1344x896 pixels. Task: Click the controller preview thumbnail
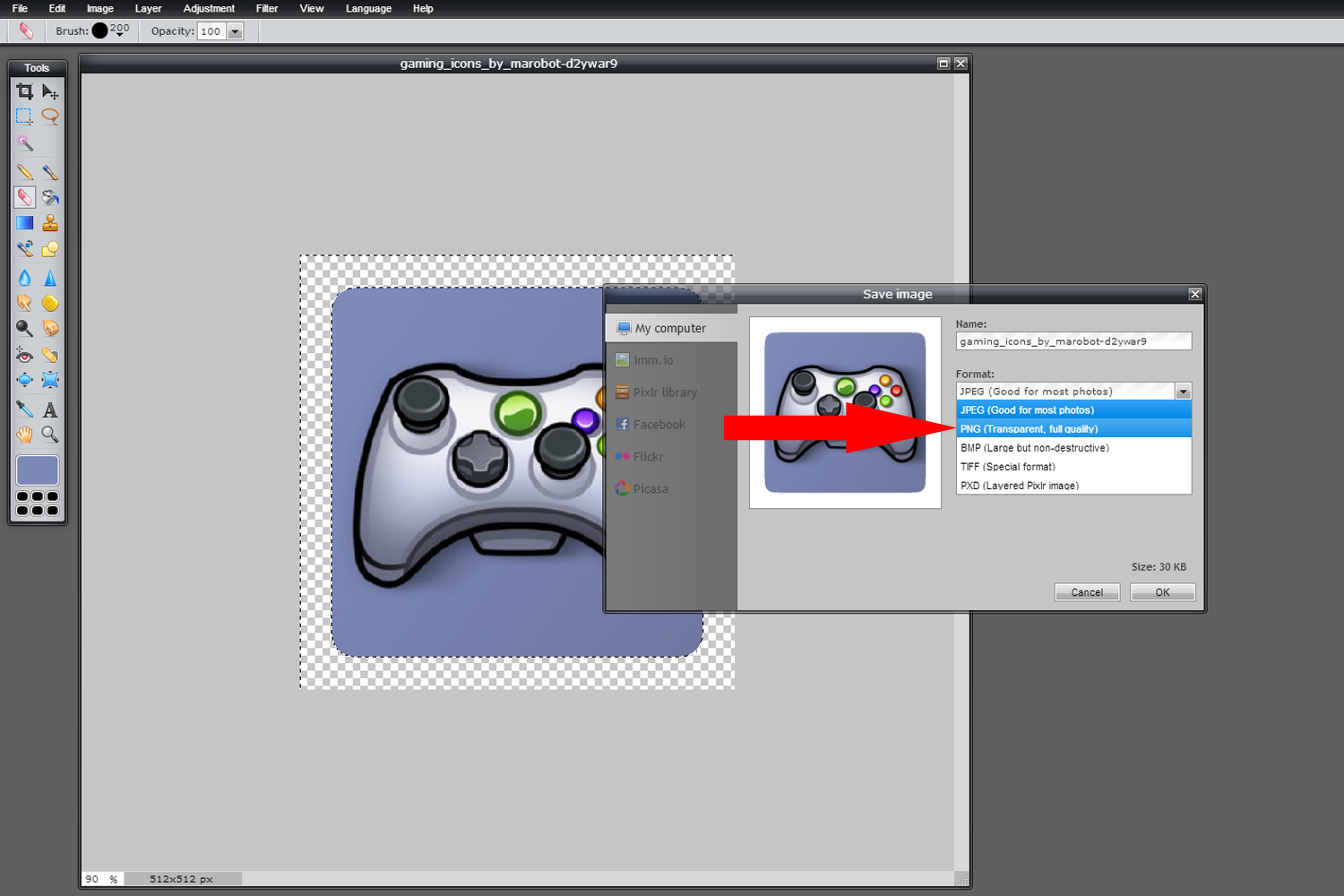click(x=845, y=412)
